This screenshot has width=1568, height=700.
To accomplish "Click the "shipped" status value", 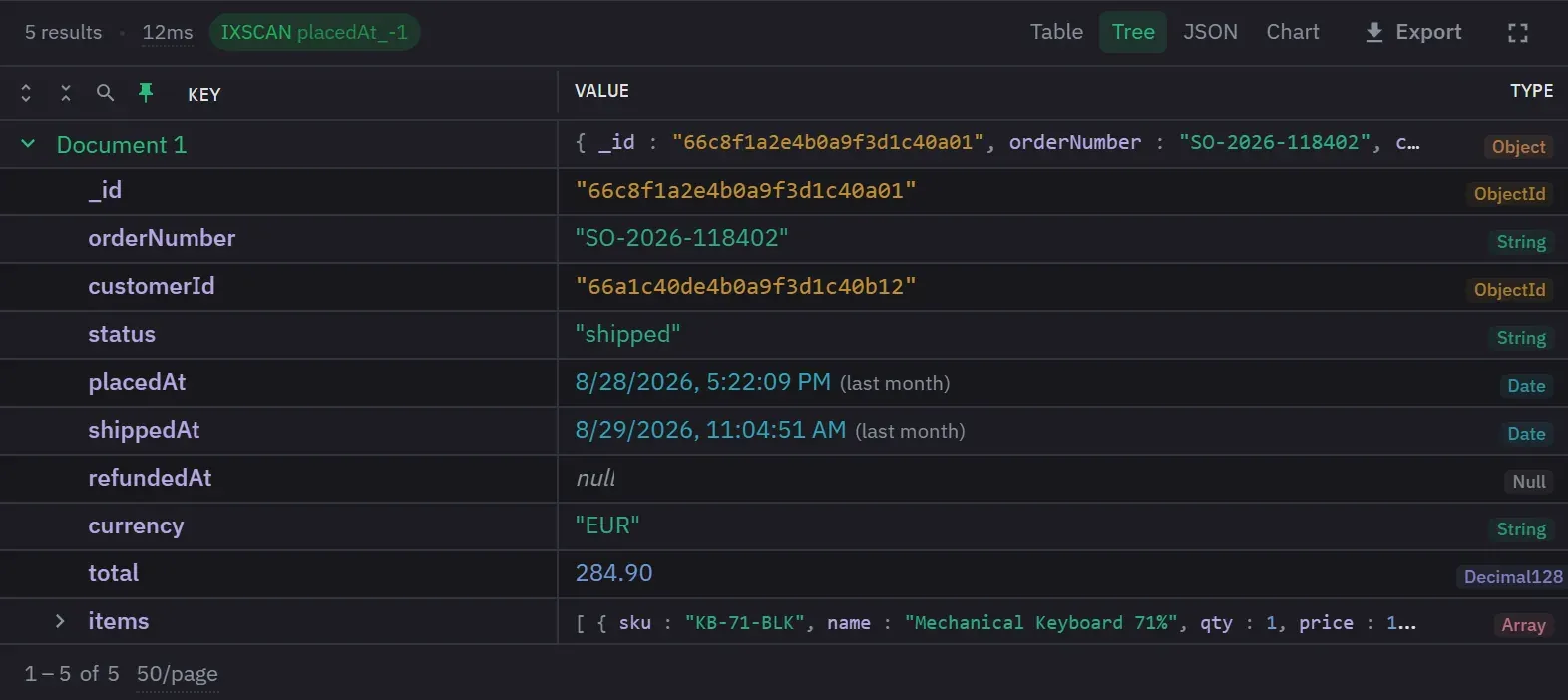I will tap(627, 334).
